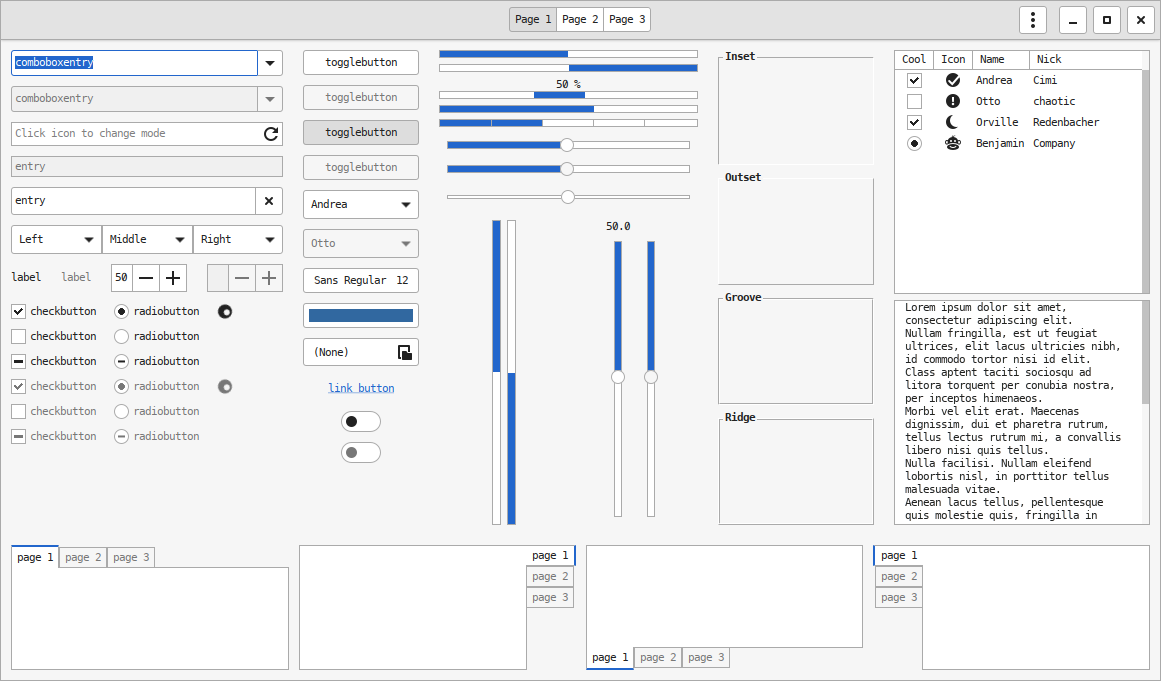The width and height of the screenshot is (1161, 681).
Task: Open the blue color chooser button
Action: coord(361,315)
